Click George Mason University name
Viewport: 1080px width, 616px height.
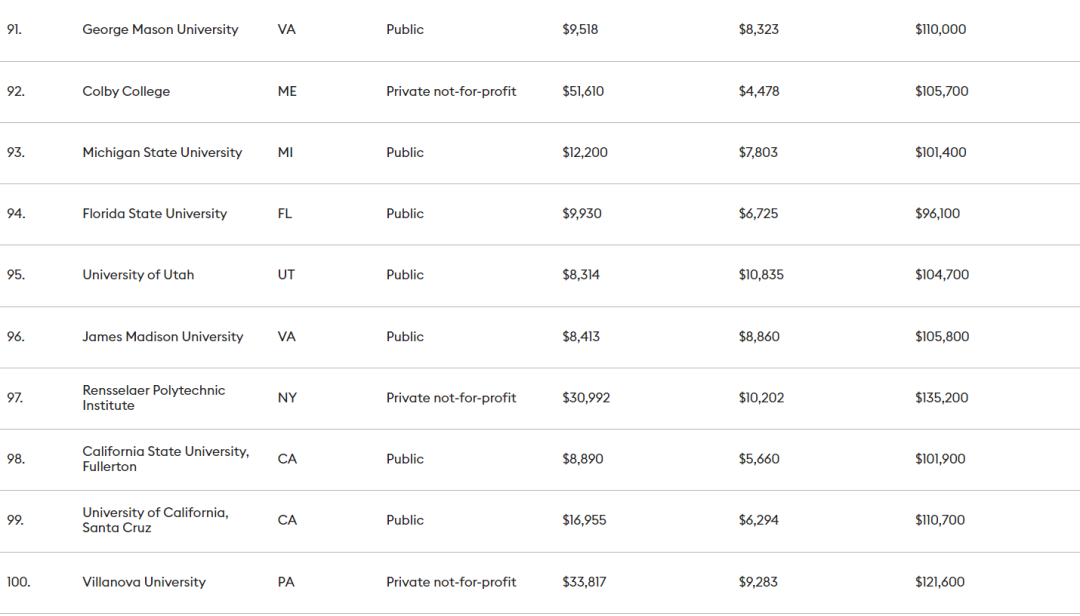[160, 30]
